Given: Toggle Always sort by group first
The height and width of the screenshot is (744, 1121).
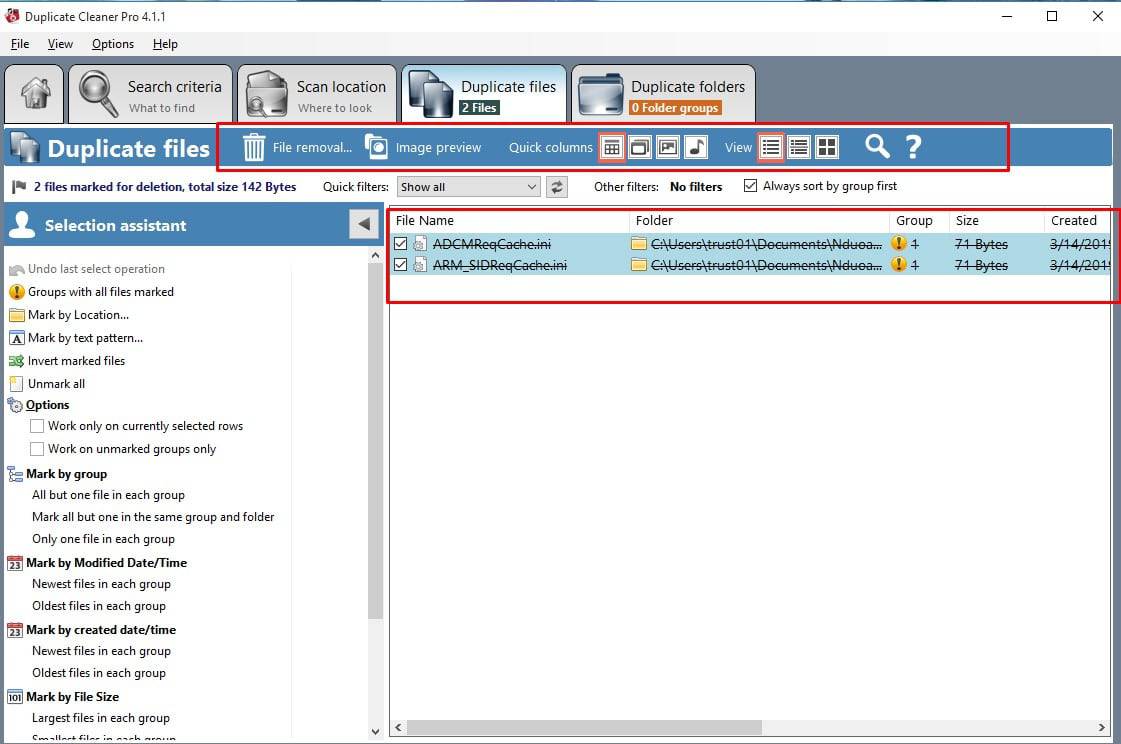Looking at the screenshot, I should pyautogui.click(x=751, y=186).
